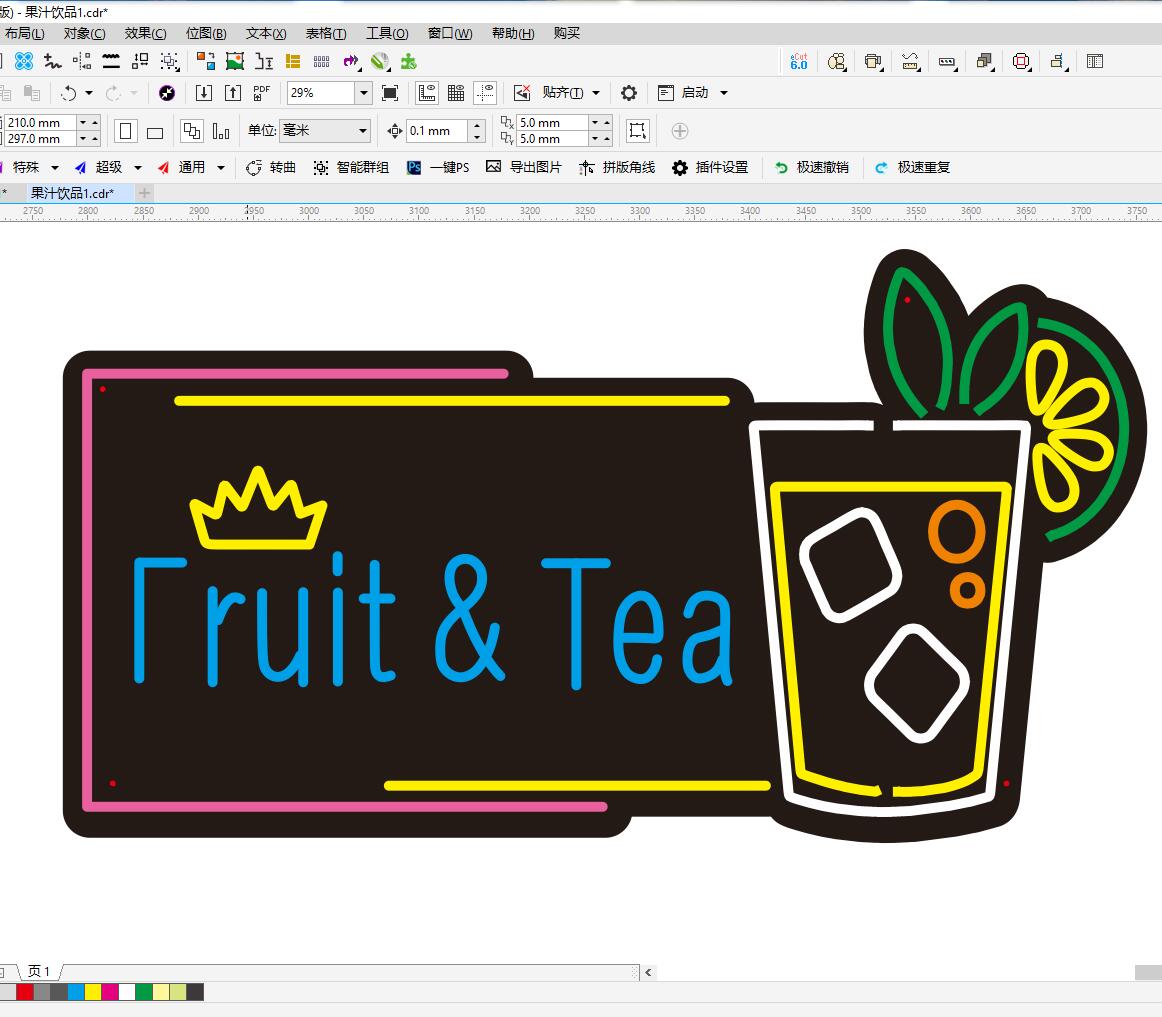Toggle current-page layout bars button

click(x=221, y=131)
